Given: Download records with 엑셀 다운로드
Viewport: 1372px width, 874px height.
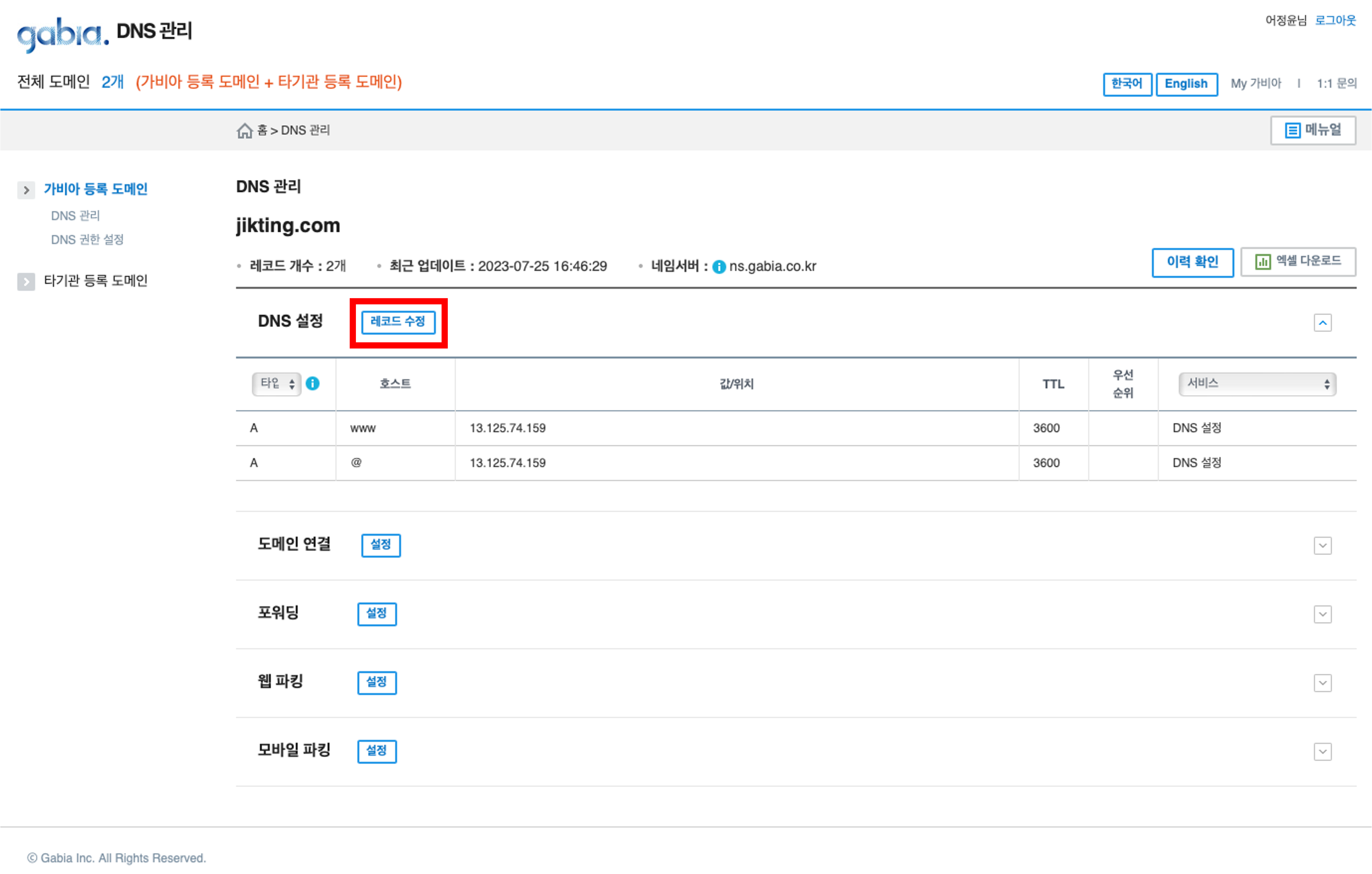Looking at the screenshot, I should (1298, 262).
